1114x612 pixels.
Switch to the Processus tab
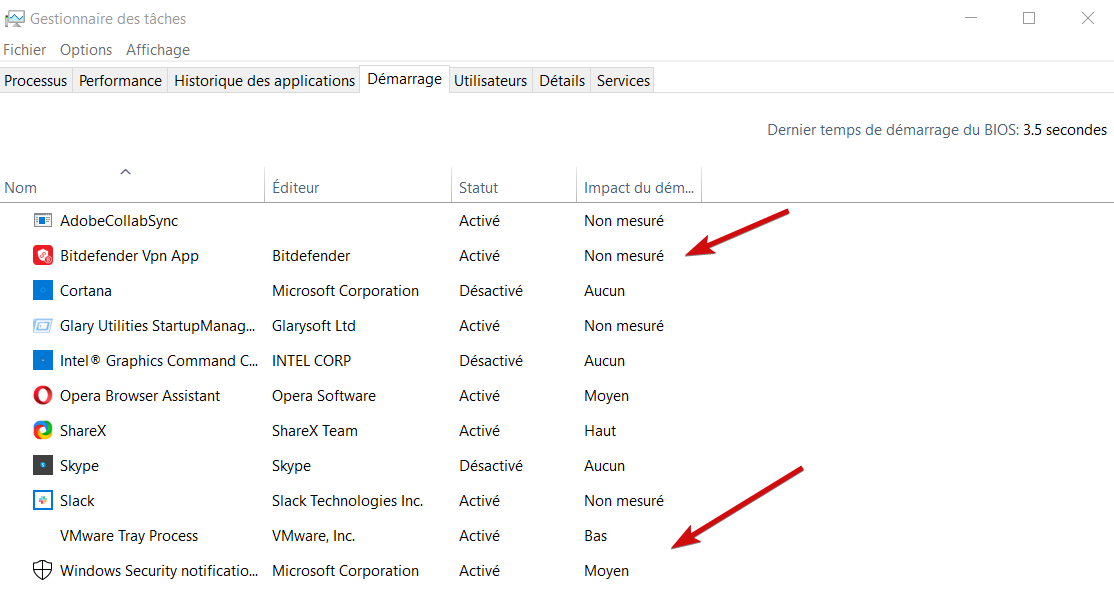[36, 80]
